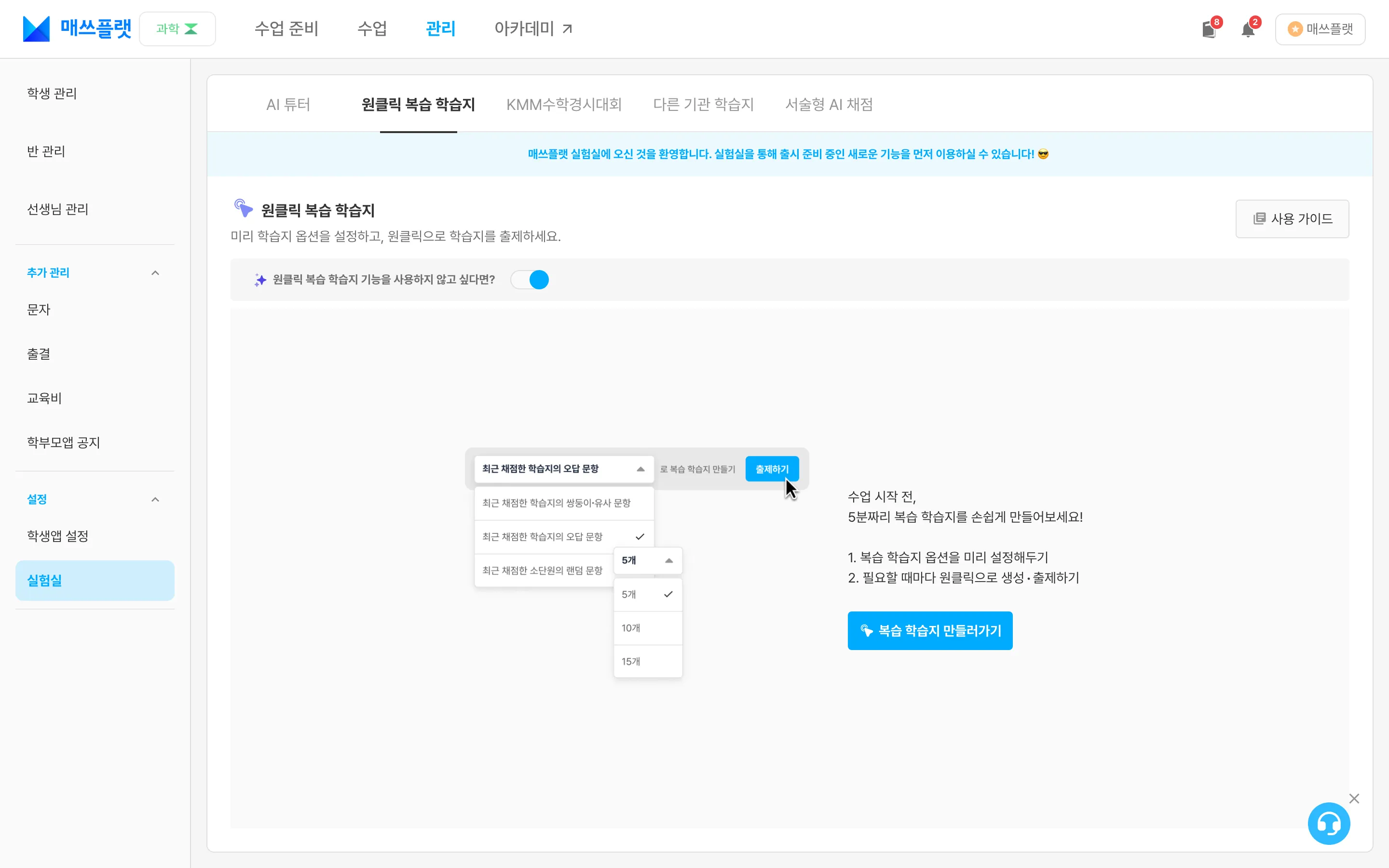This screenshot has width=1389, height=868.
Task: Dismiss support widget with the X icon
Action: pos(1354,799)
